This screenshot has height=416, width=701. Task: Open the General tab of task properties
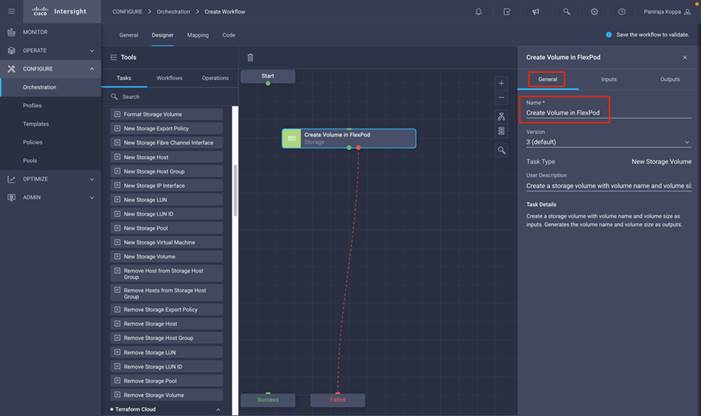(x=548, y=80)
